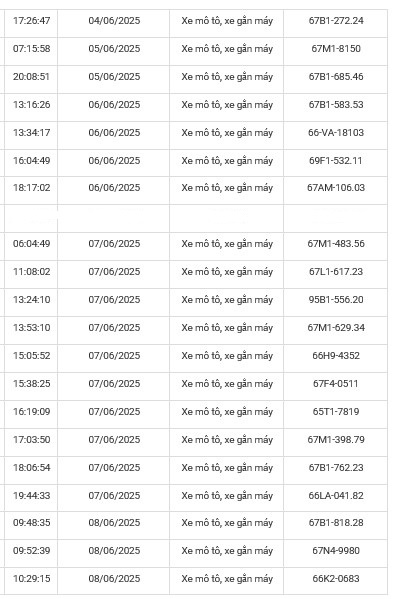Click plate 67AM-106.03
Image resolution: width=393 pixels, height=599 pixels.
(336, 188)
